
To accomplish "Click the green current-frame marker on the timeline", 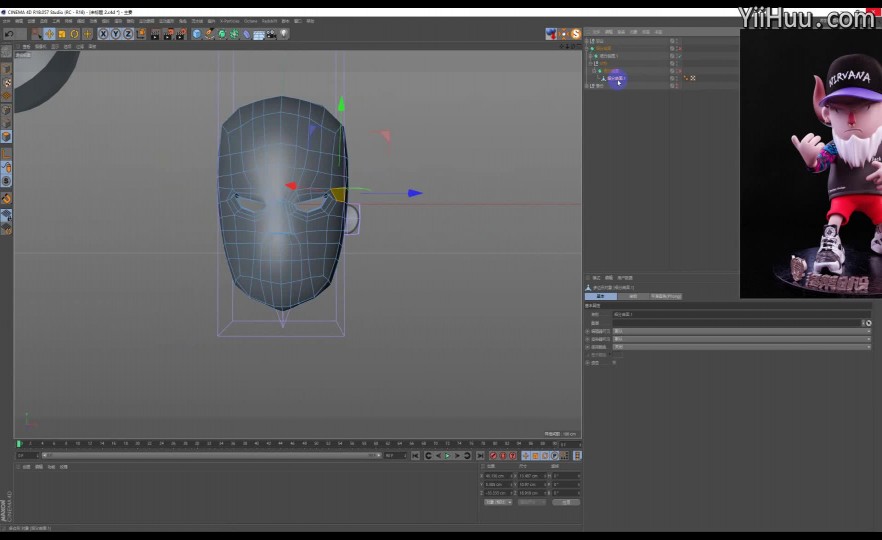I will point(19,444).
